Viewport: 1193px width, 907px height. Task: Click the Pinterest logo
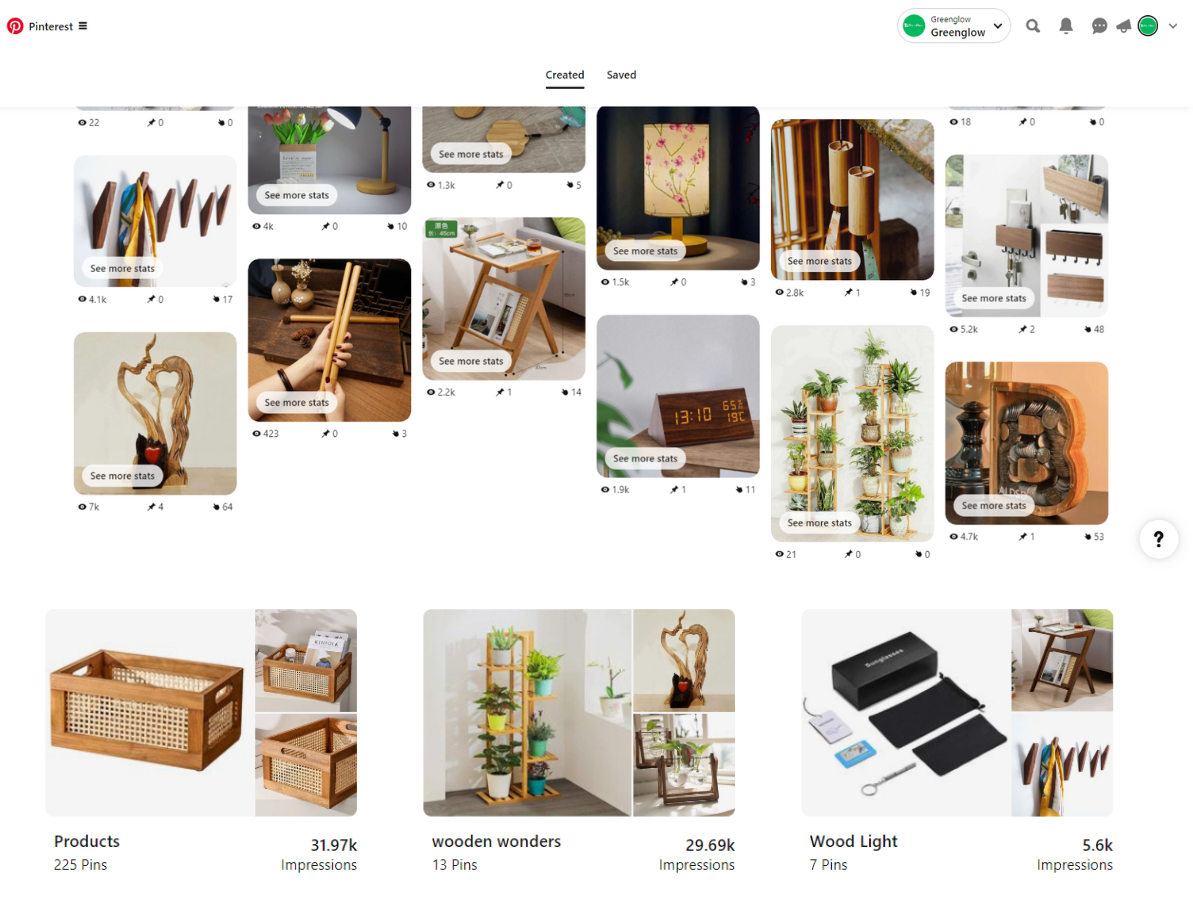[14, 26]
